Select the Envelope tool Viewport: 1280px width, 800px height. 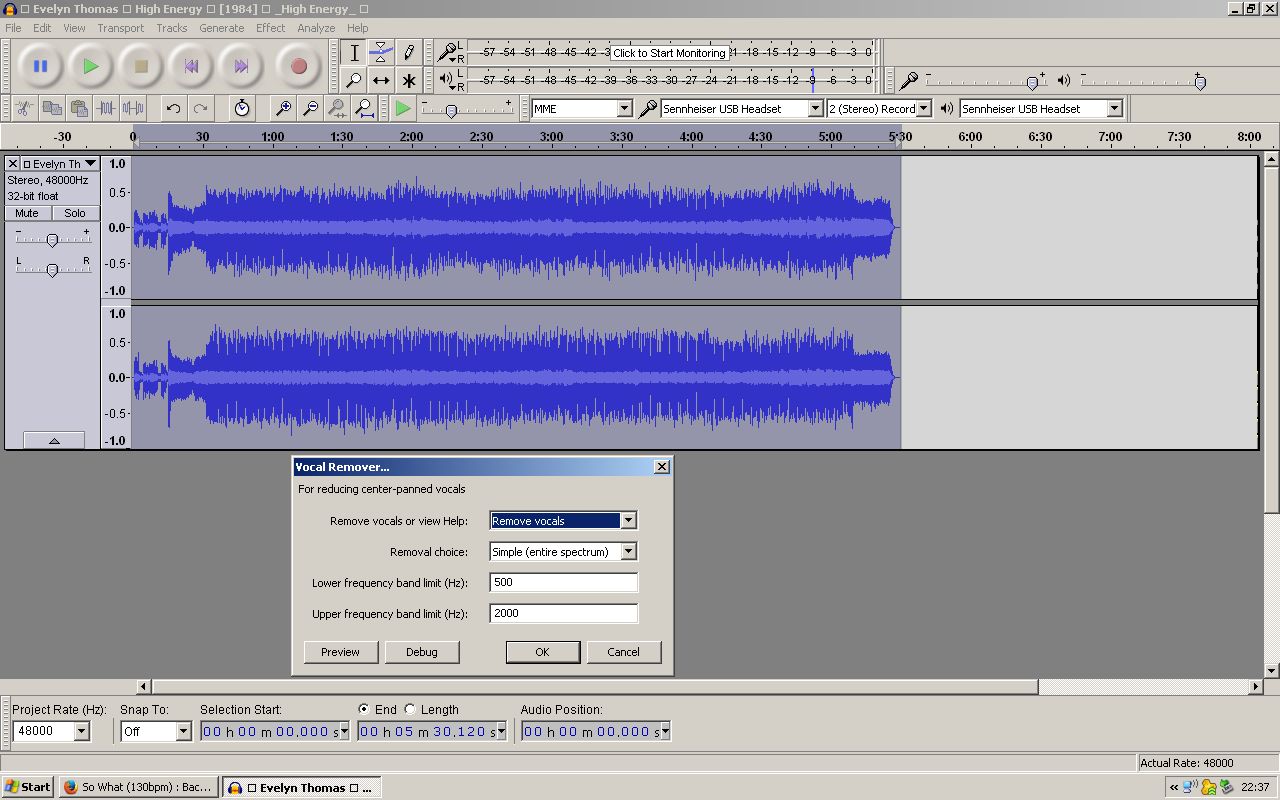(381, 53)
